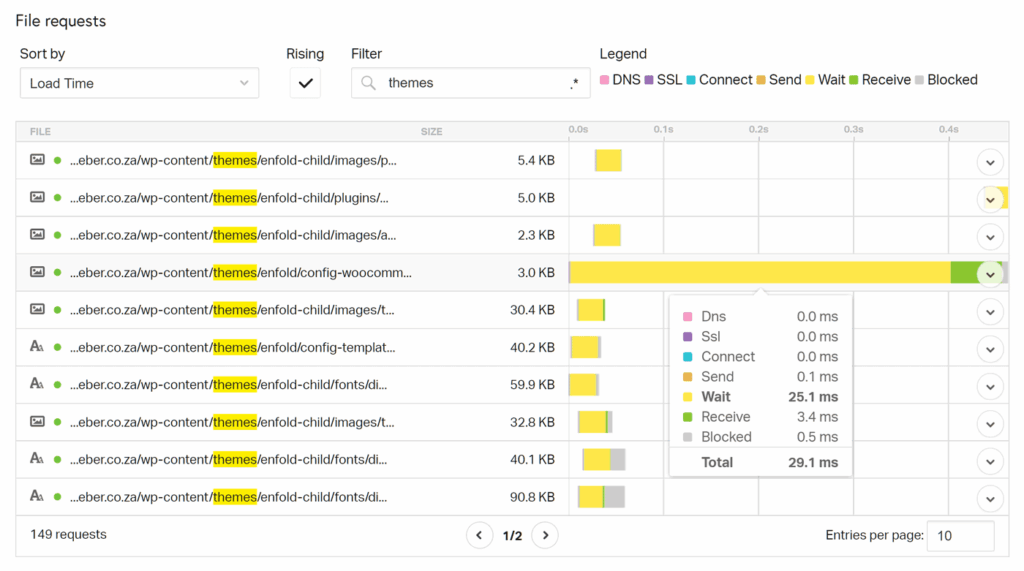Image resolution: width=1024 pixels, height=571 pixels.
Task: Click the SIZE column header
Action: pyautogui.click(x=431, y=131)
